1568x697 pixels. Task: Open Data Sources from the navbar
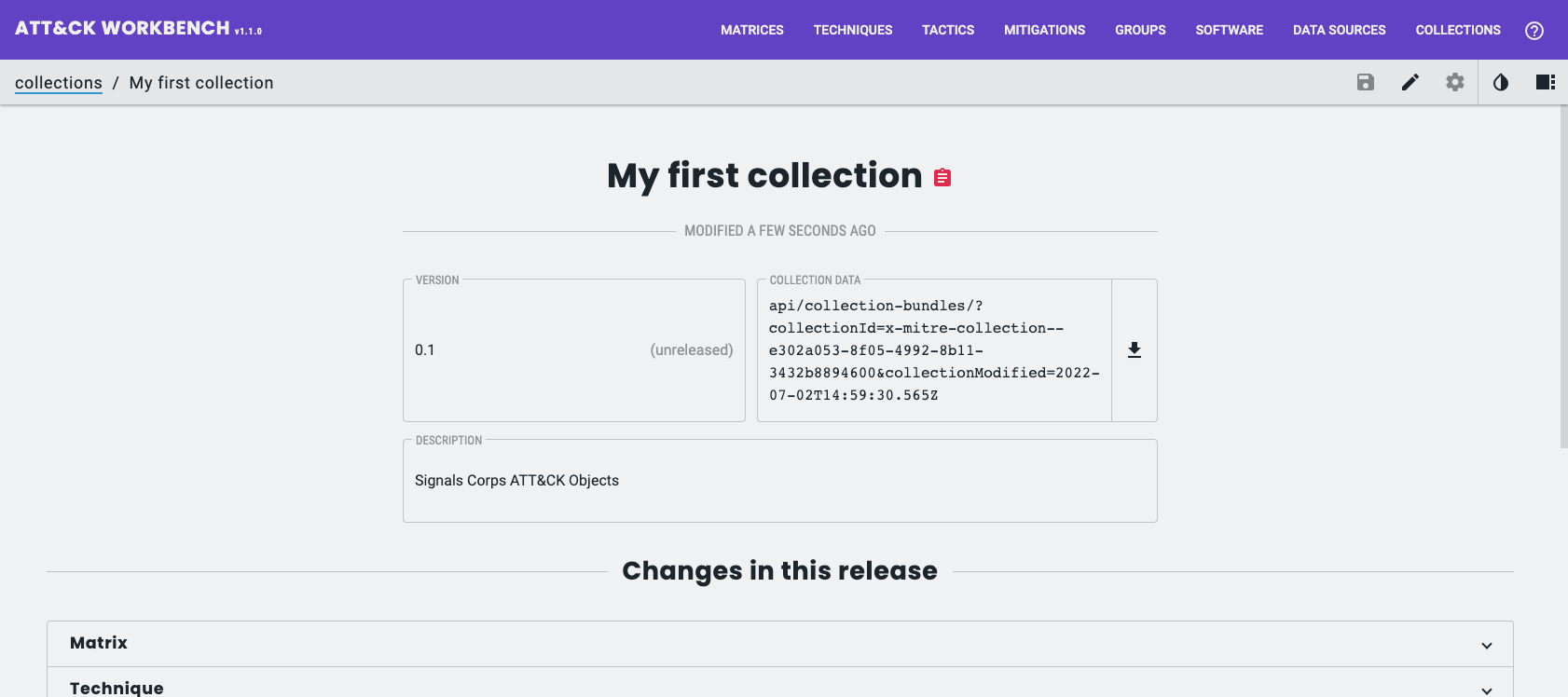(x=1339, y=30)
